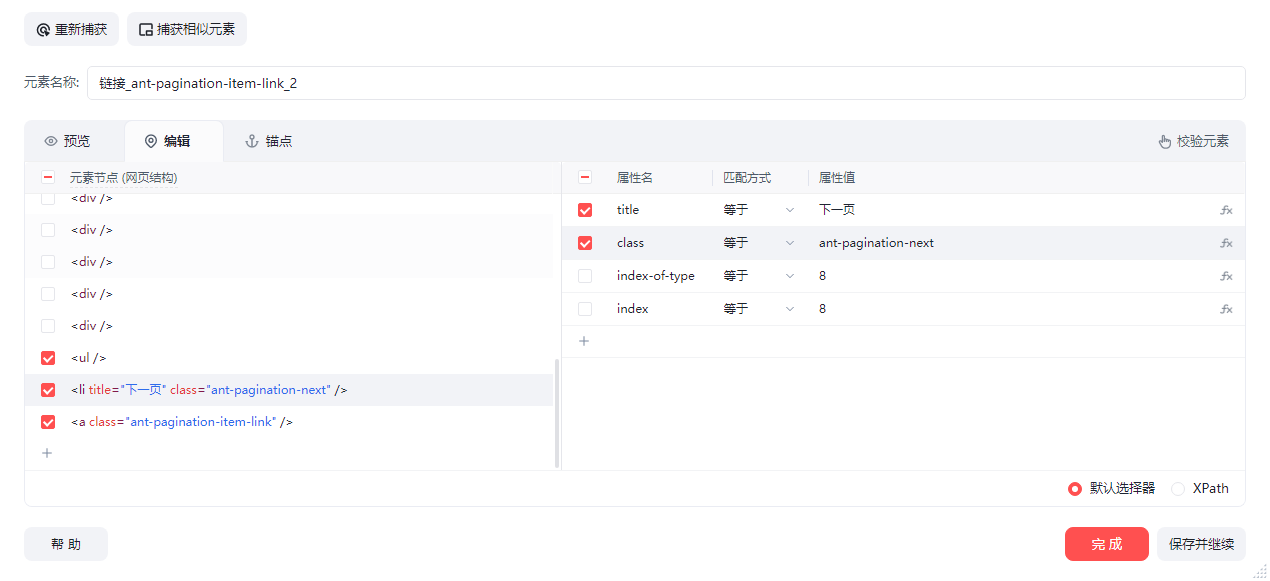The width and height of the screenshot is (1270, 581).
Task: Enable the index-of-type attribute checkbox
Action: coord(585,276)
